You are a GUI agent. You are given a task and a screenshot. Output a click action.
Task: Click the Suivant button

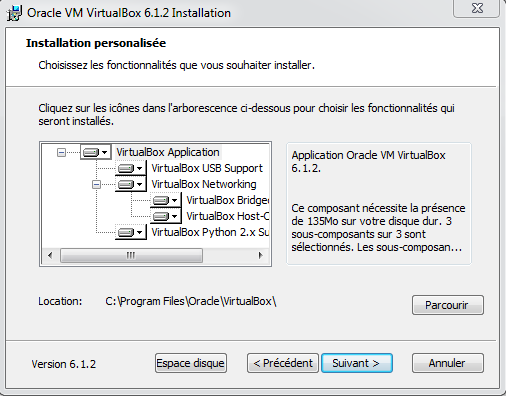click(x=357, y=363)
